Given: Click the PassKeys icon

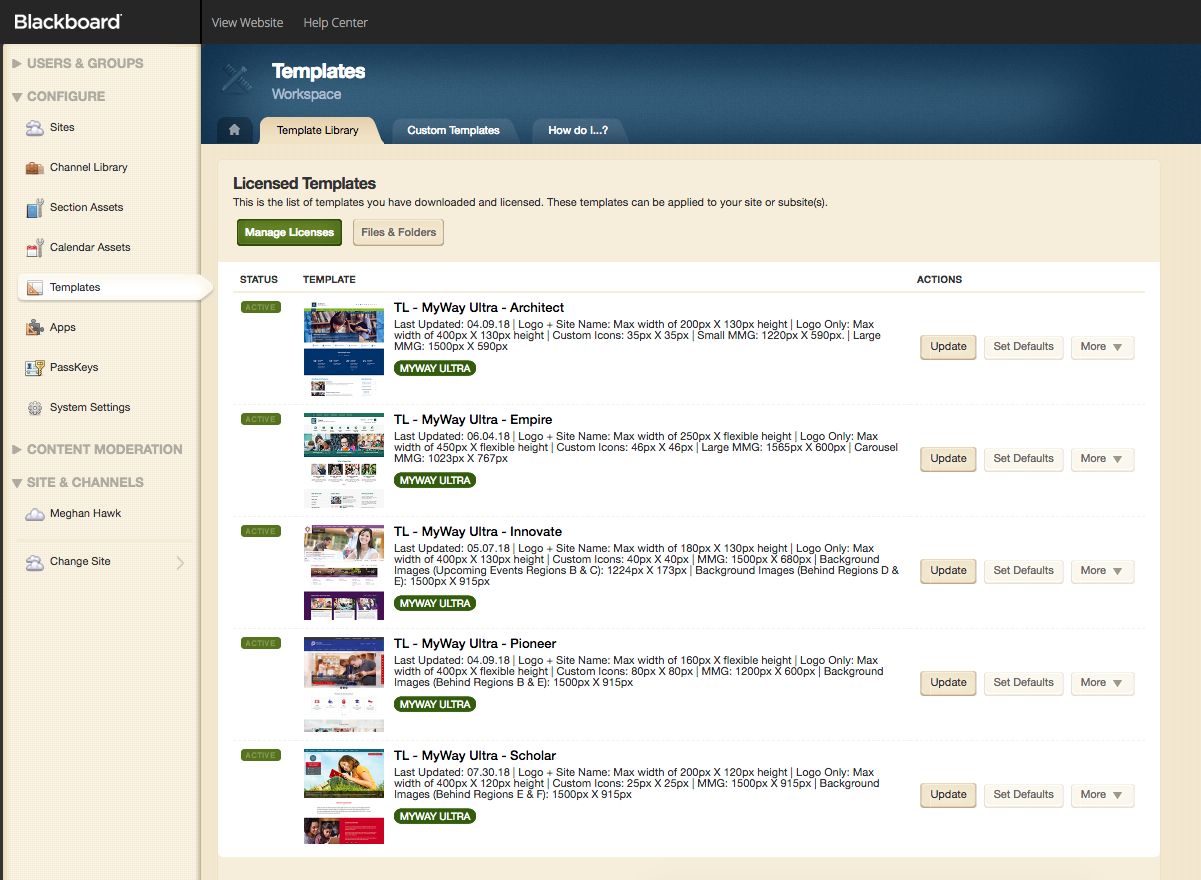Looking at the screenshot, I should pos(35,367).
